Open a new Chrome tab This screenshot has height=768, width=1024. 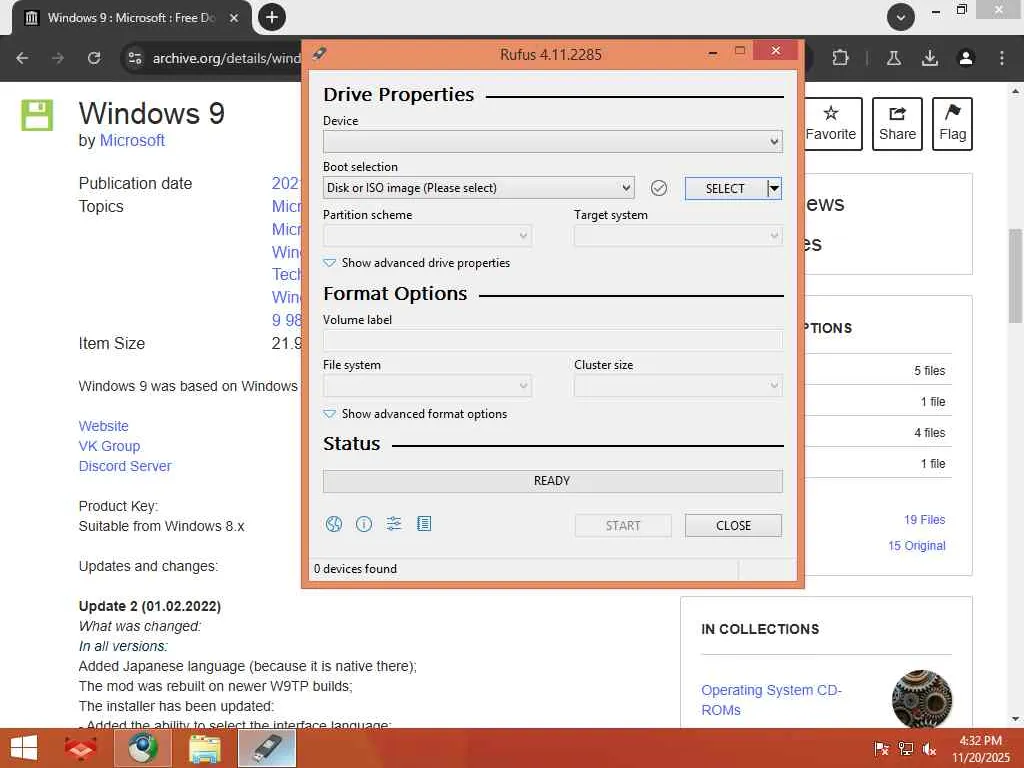pos(272,17)
